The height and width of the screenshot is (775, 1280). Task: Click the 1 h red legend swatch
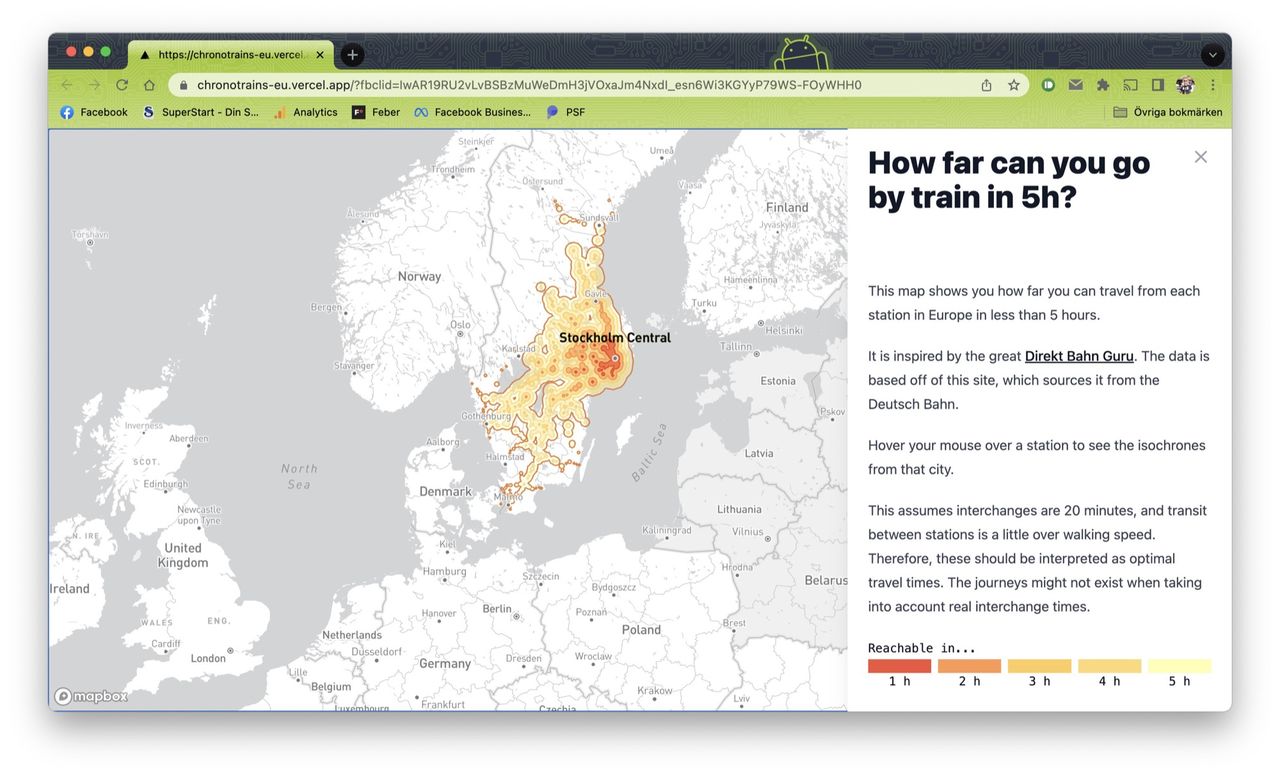[x=899, y=666]
